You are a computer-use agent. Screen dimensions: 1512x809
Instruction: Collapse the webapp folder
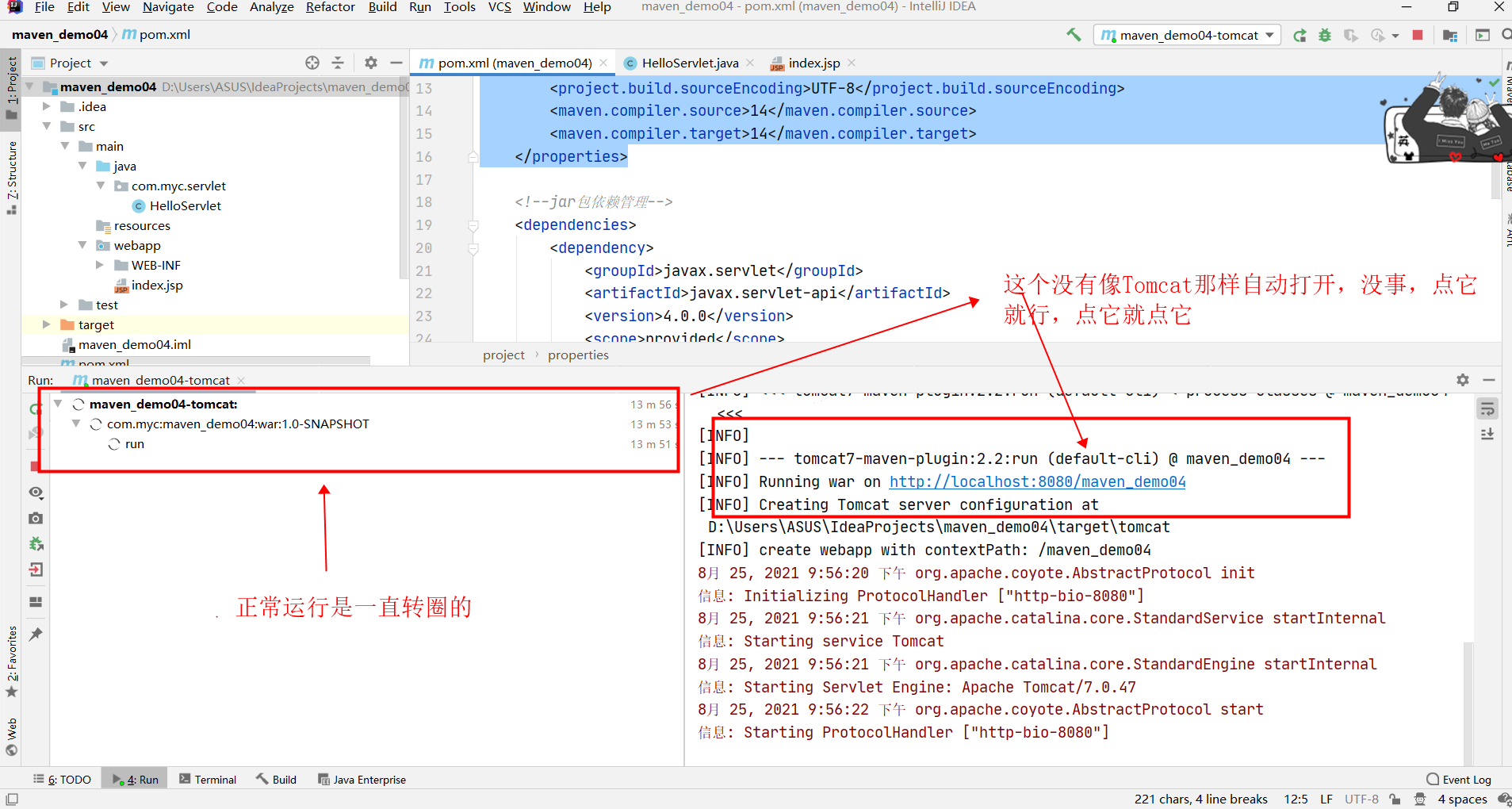pyautogui.click(x=82, y=245)
